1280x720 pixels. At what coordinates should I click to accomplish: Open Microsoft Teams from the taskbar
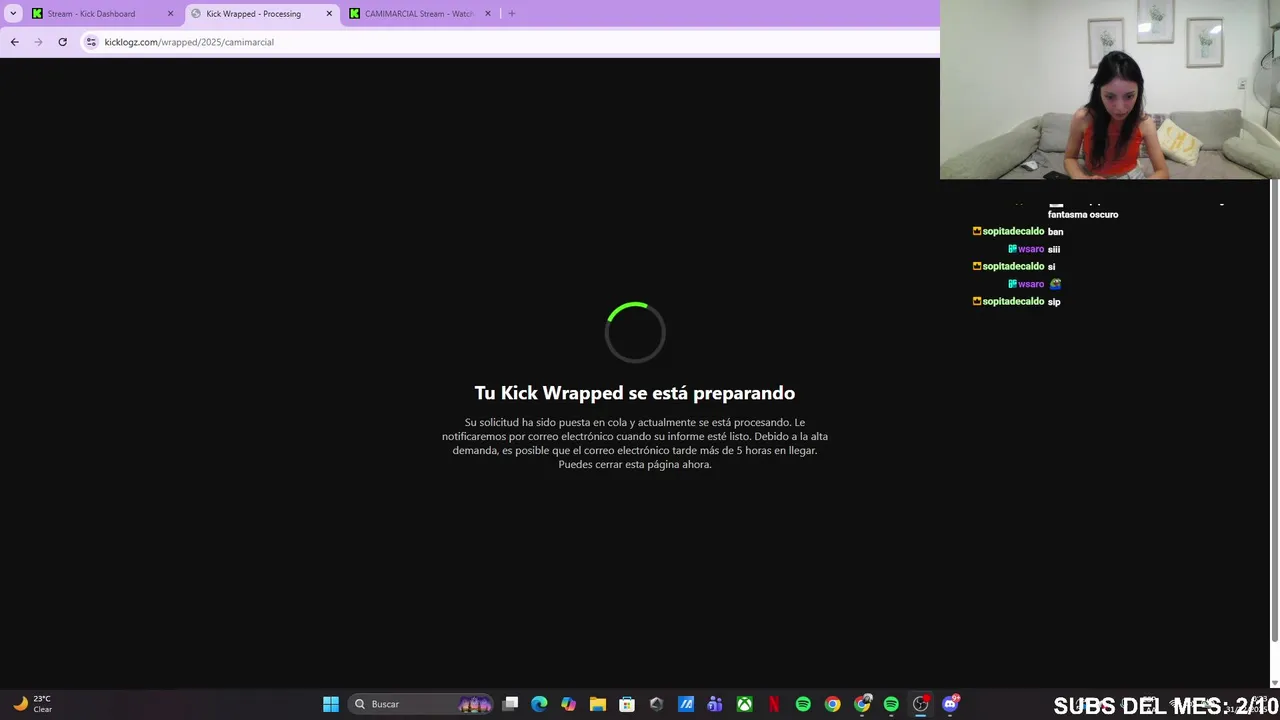pyautogui.click(x=715, y=704)
